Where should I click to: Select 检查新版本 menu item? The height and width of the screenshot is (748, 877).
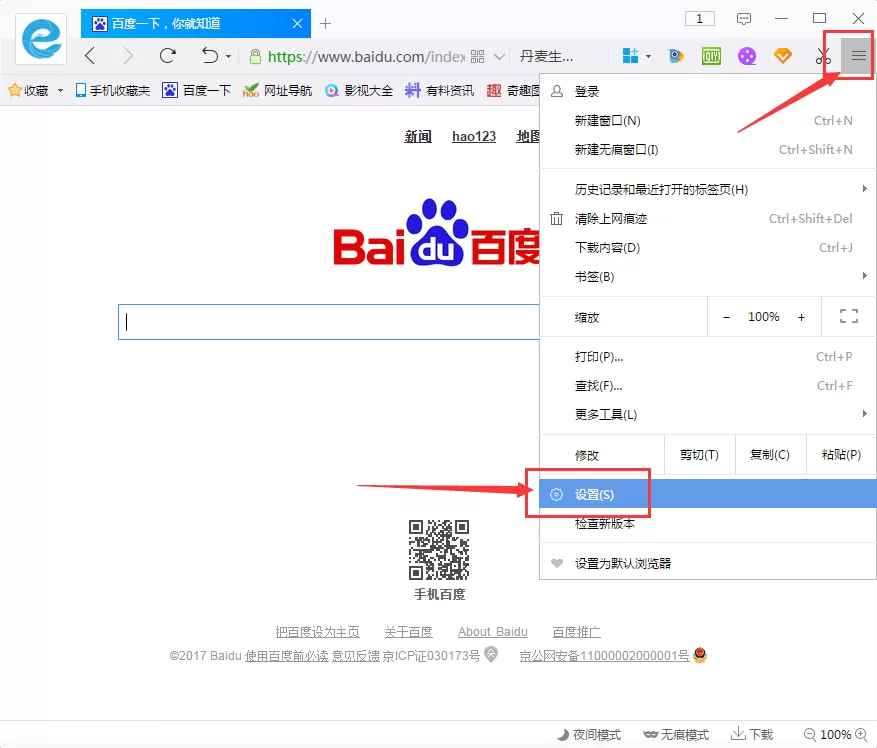point(707,524)
